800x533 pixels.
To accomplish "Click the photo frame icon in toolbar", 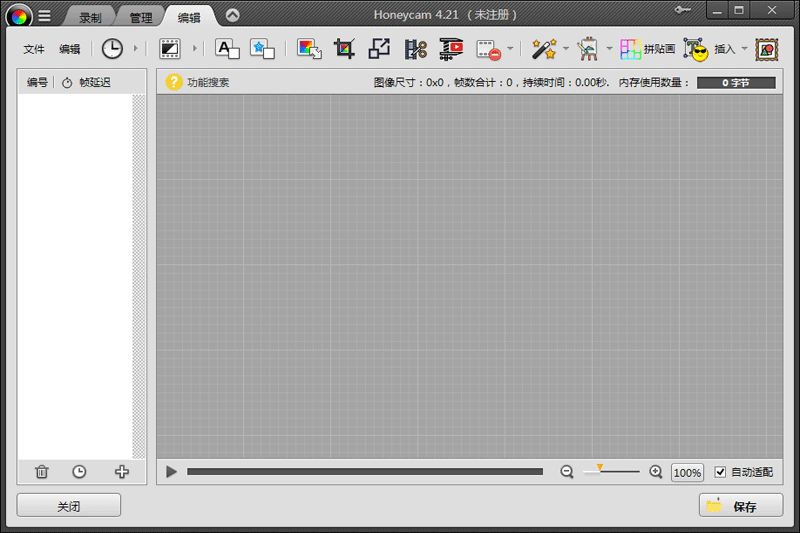I will click(x=767, y=49).
